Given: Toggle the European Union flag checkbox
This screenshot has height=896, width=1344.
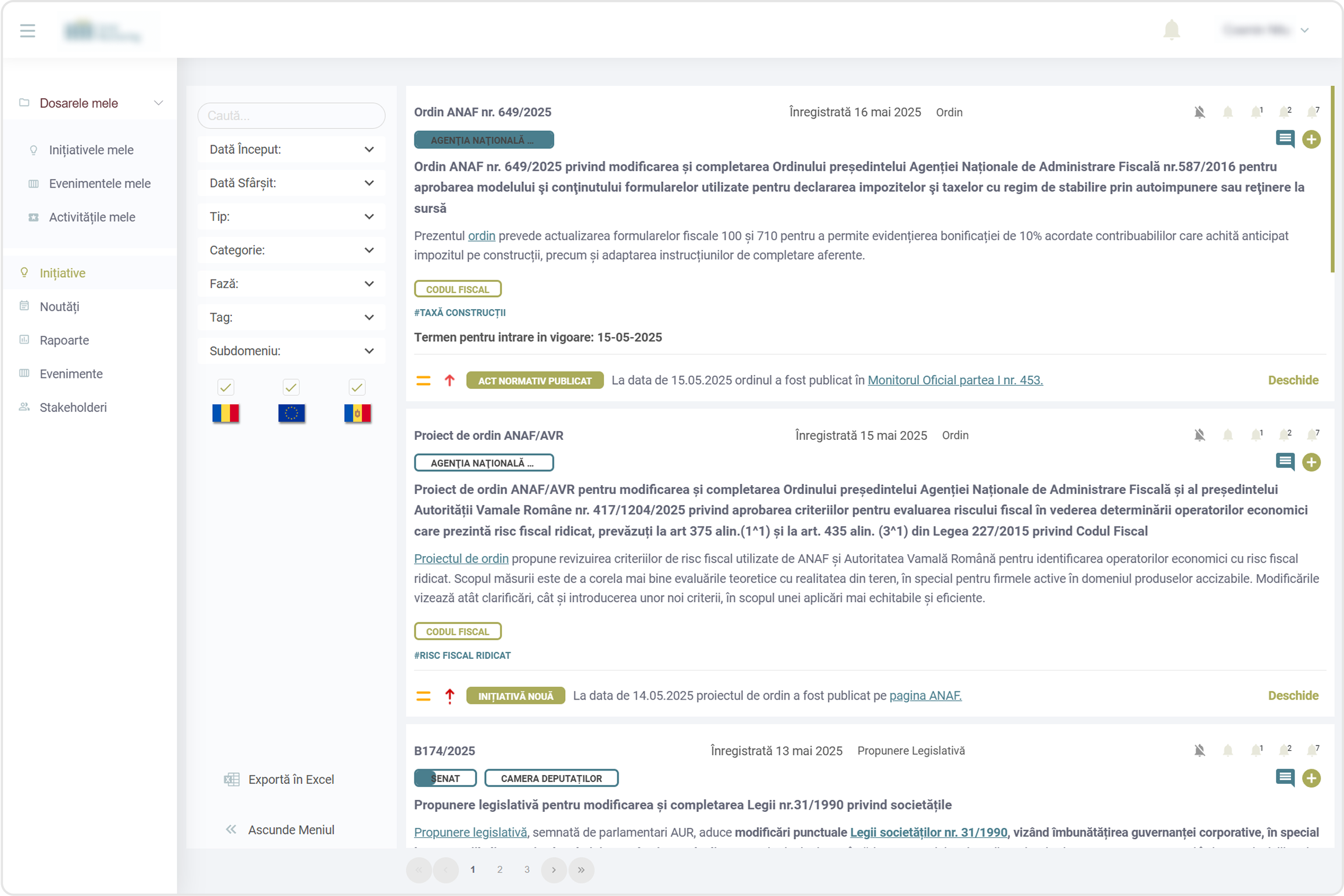Looking at the screenshot, I should [x=291, y=387].
